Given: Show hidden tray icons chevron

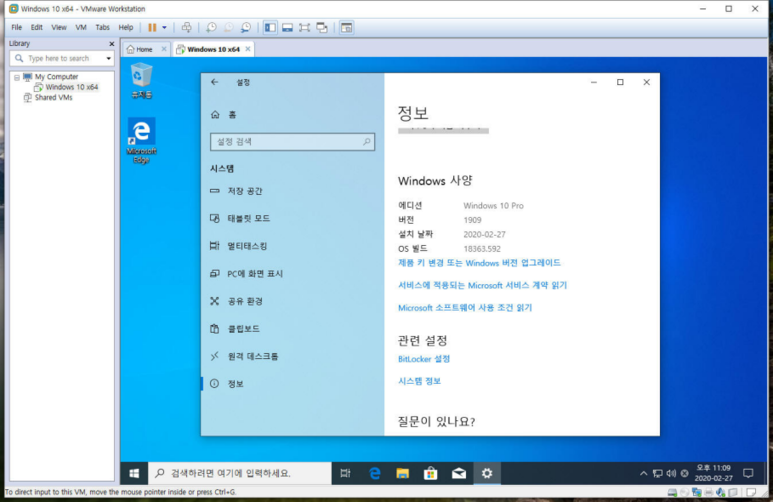Looking at the screenshot, I should pyautogui.click(x=643, y=473).
